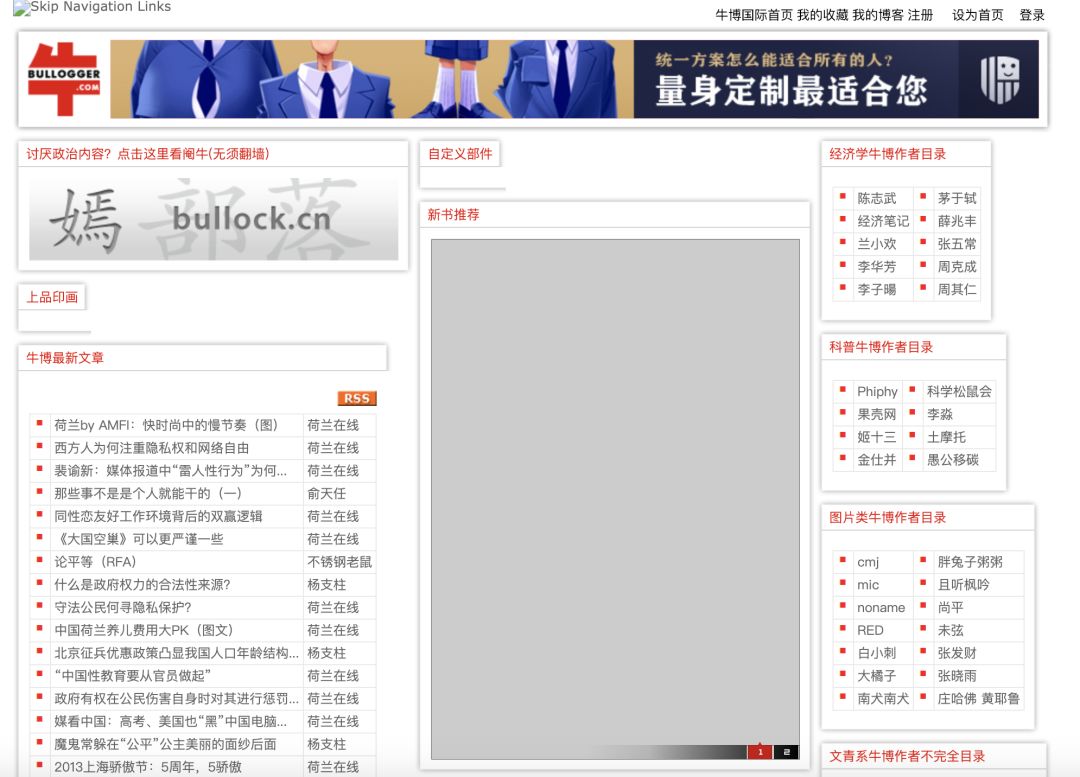Click 设为首页 in top navigation
Viewport: 1080px width, 777px height.
pyautogui.click(x=977, y=15)
